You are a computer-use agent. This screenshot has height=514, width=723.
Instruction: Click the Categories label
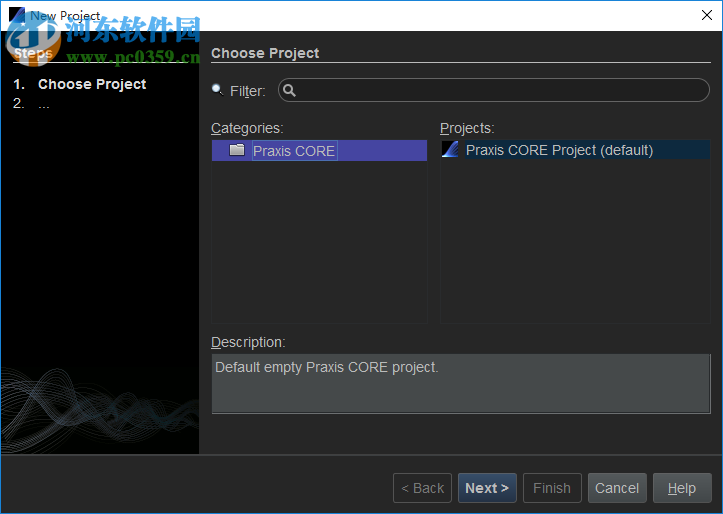pyautogui.click(x=247, y=128)
